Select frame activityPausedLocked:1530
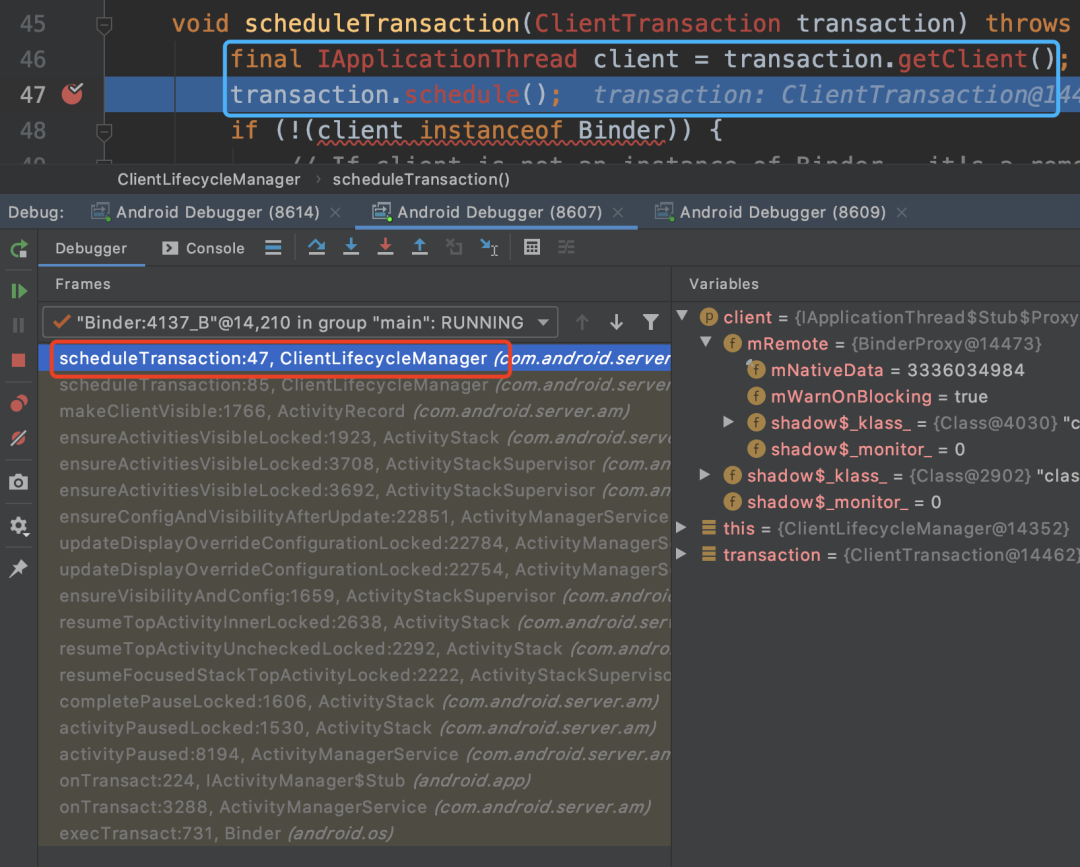 [x=355, y=727]
